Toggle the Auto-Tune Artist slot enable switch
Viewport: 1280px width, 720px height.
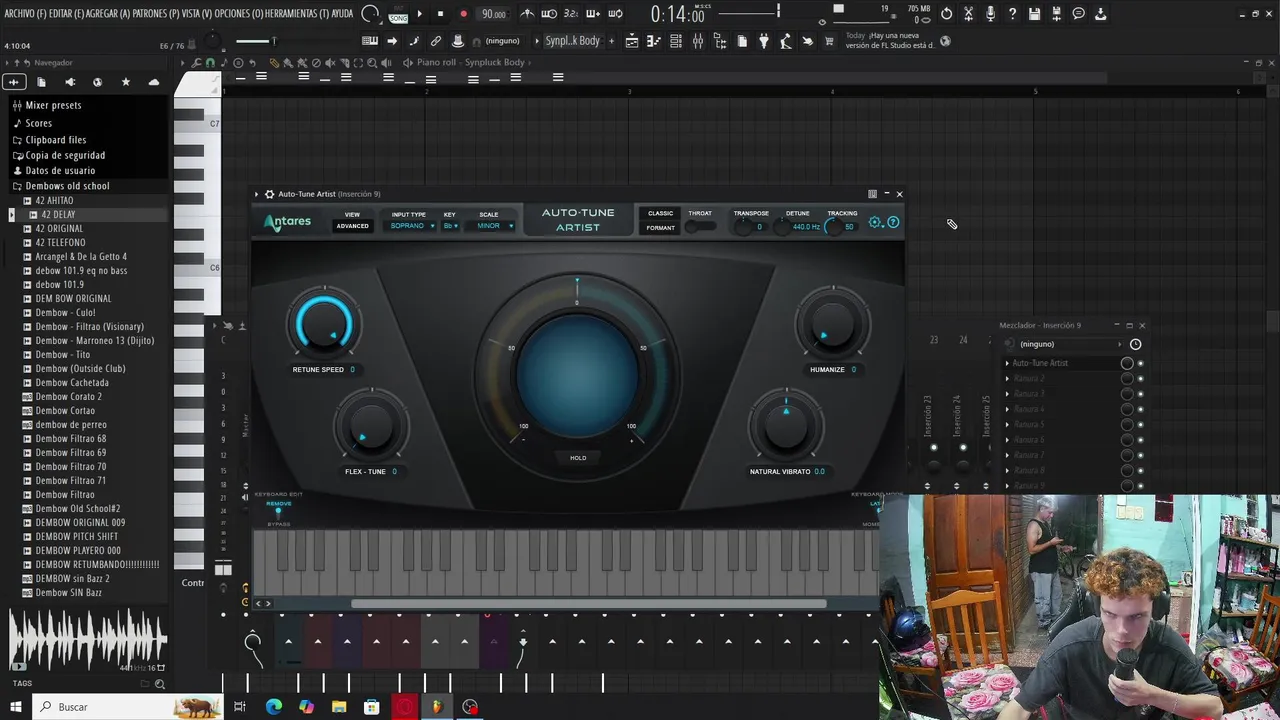[1140, 363]
